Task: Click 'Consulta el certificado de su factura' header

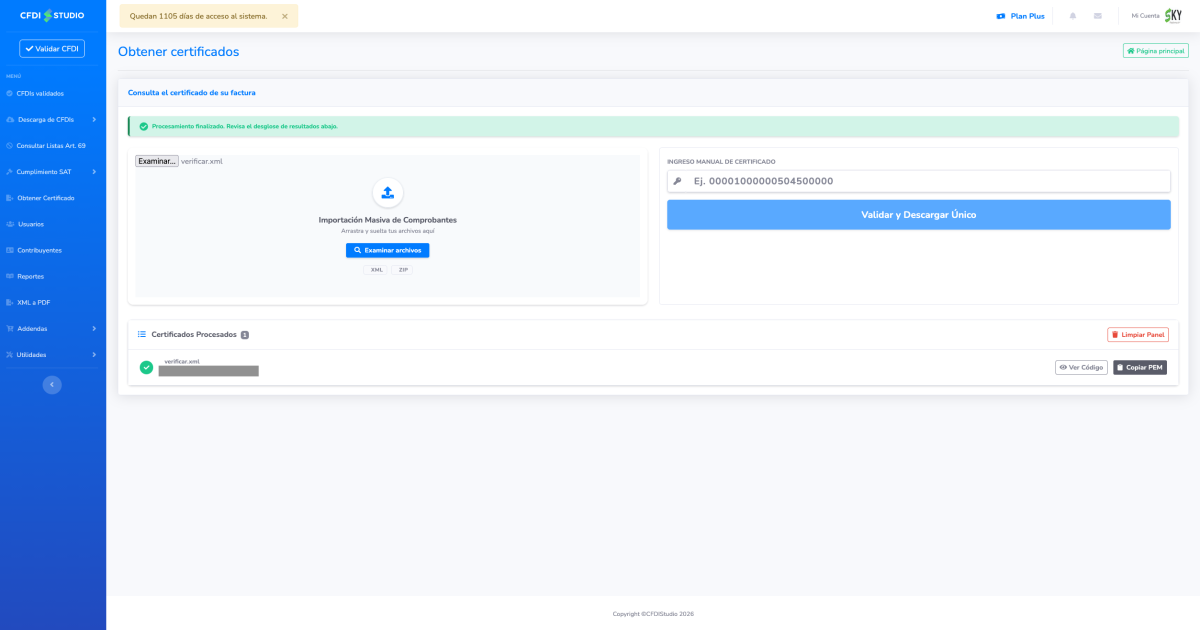Action: pos(192,92)
